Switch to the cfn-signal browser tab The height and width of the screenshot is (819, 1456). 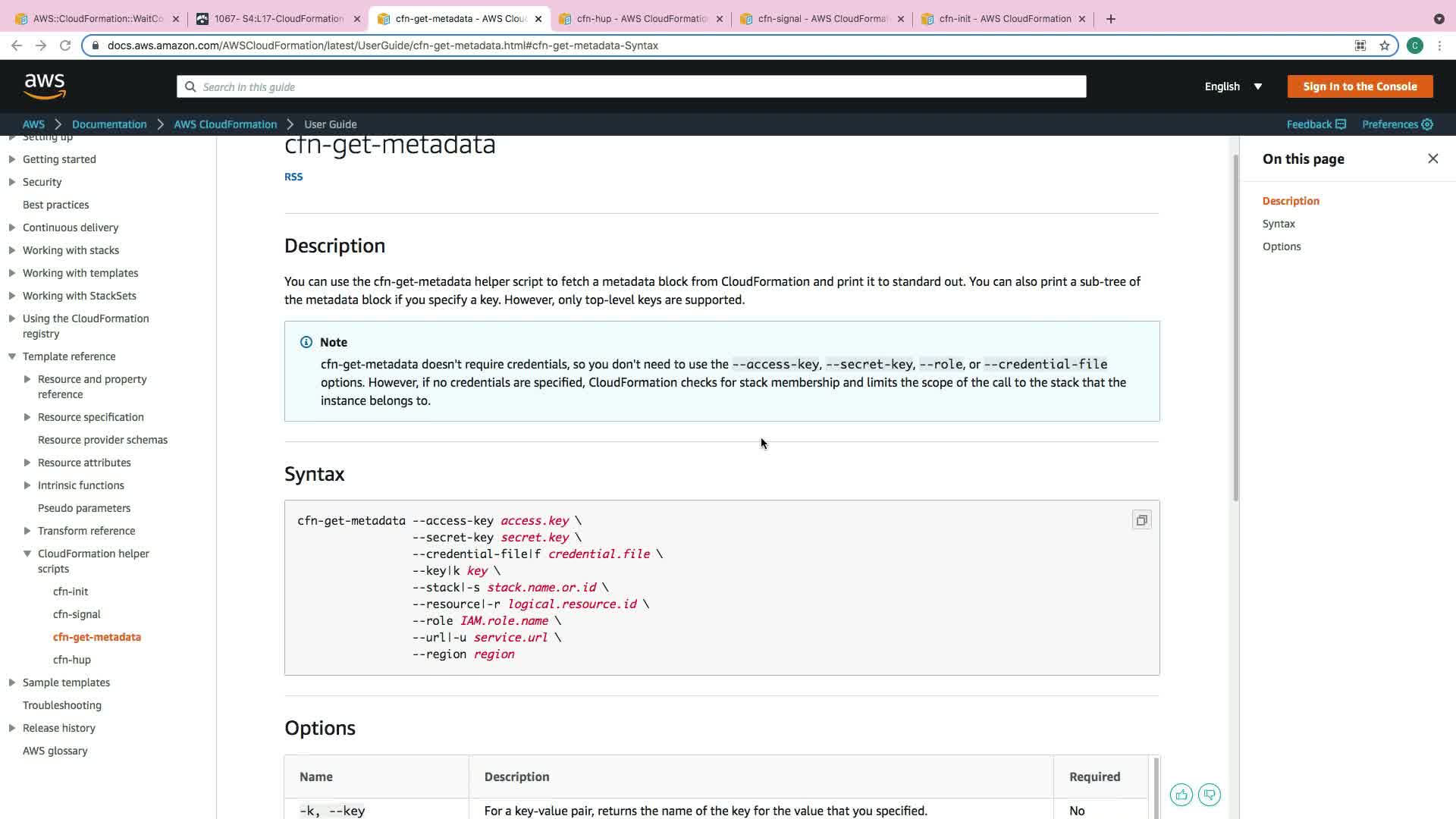pyautogui.click(x=822, y=19)
